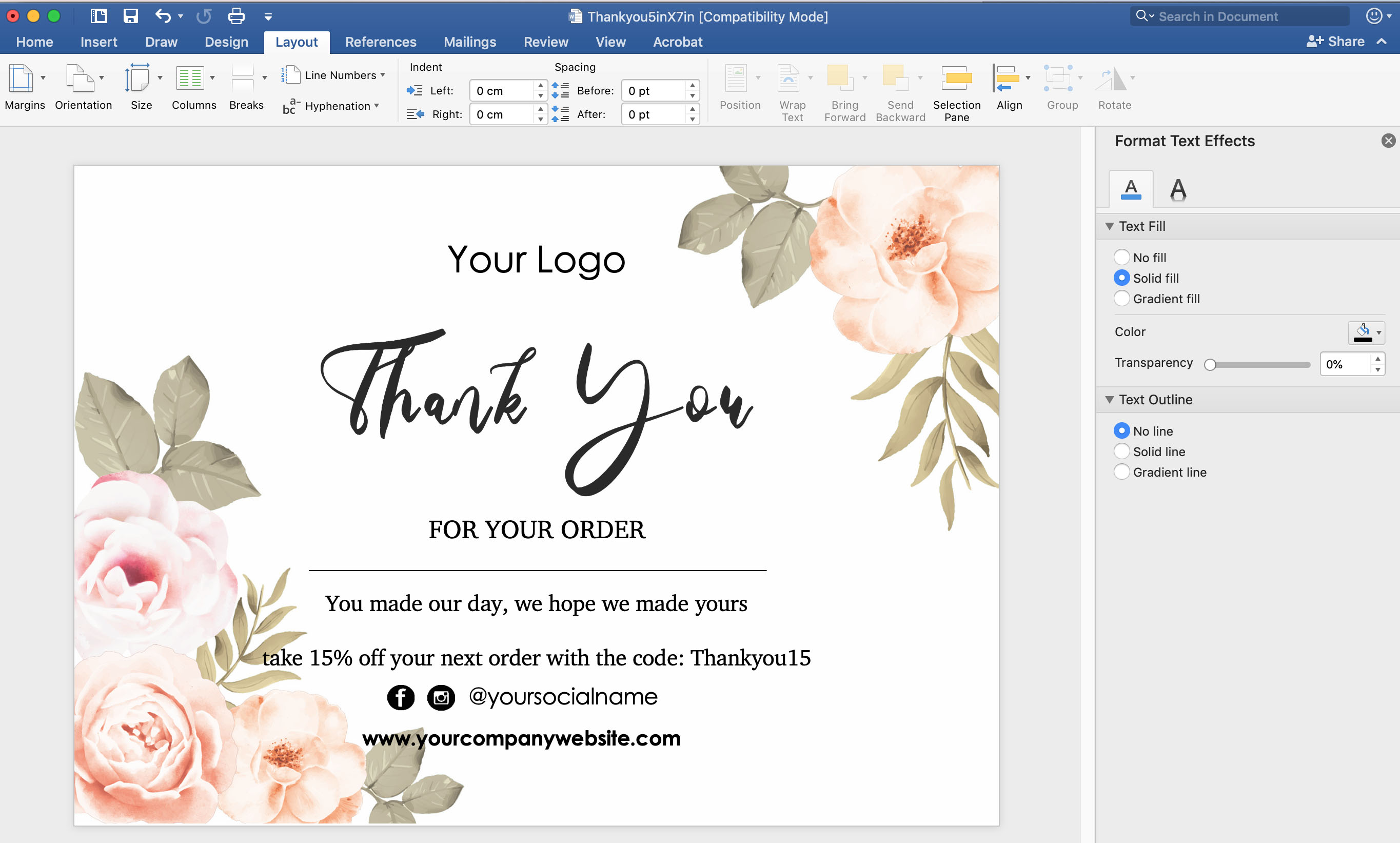Open the Mailings tab in ribbon
The width and height of the screenshot is (1400, 843).
[469, 42]
